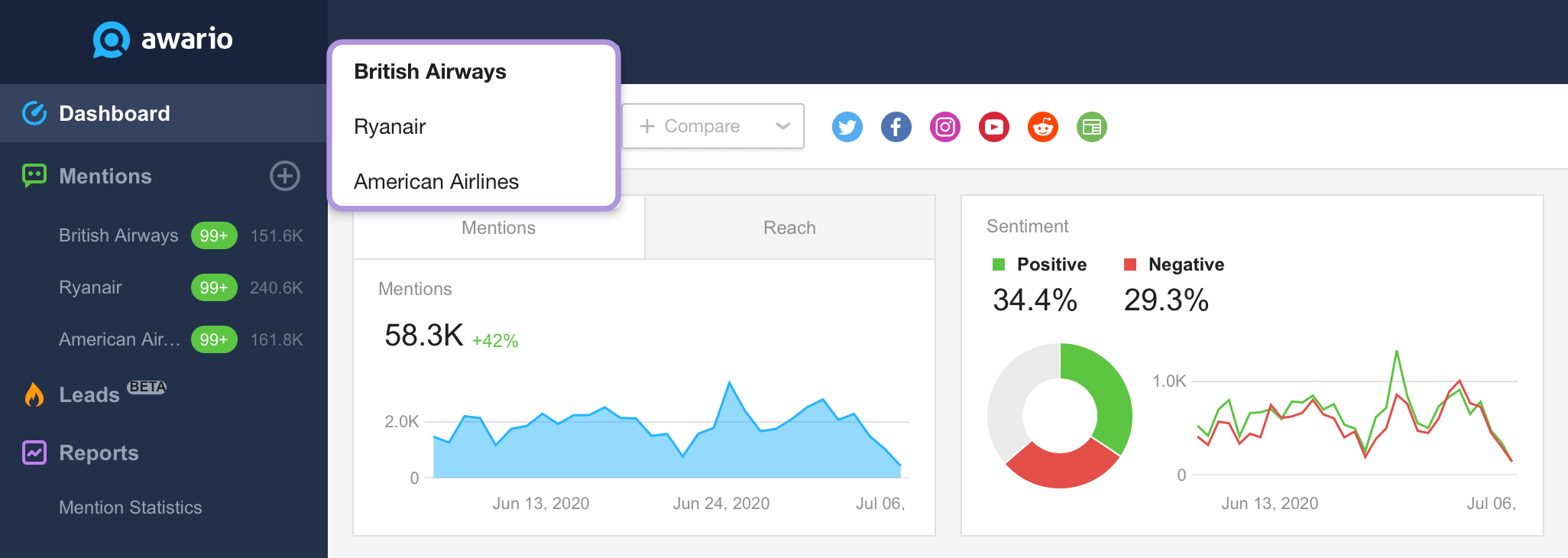Click the 29.3% negative sentiment value
This screenshot has width=1568, height=558.
(1166, 300)
